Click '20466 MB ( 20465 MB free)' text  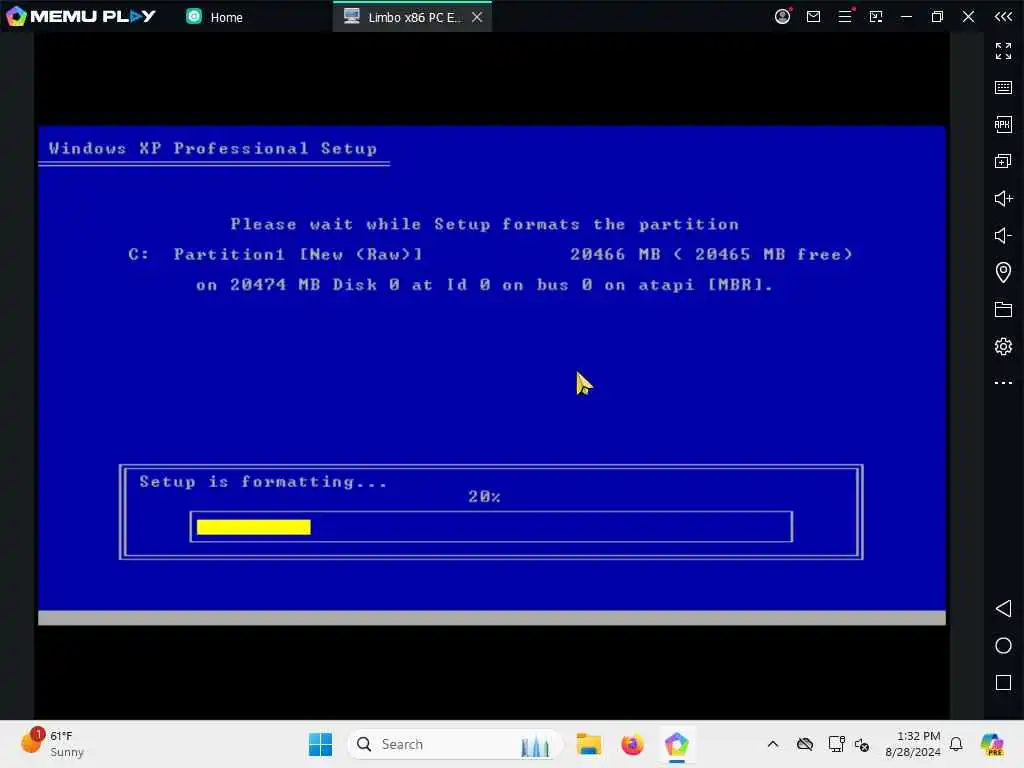[711, 254]
